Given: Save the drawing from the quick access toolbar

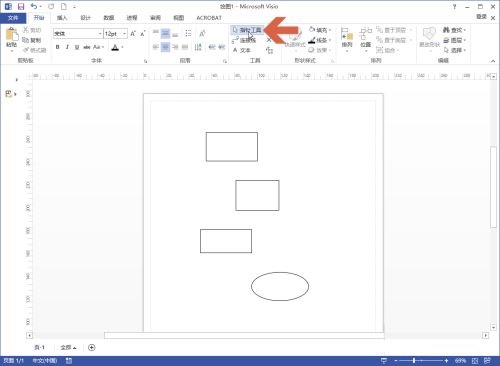Looking at the screenshot, I should [21, 6].
